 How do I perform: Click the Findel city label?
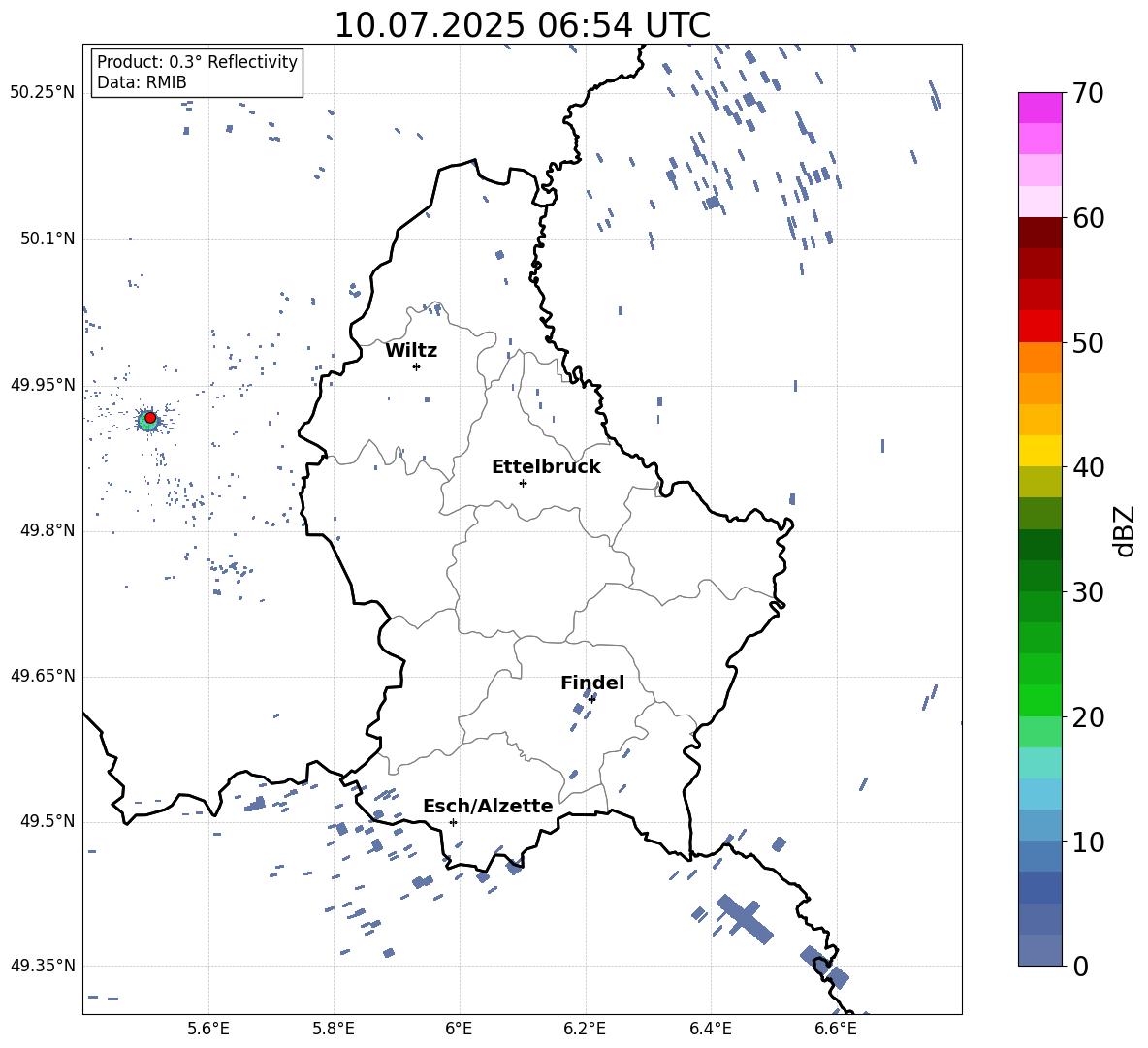pyautogui.click(x=592, y=683)
